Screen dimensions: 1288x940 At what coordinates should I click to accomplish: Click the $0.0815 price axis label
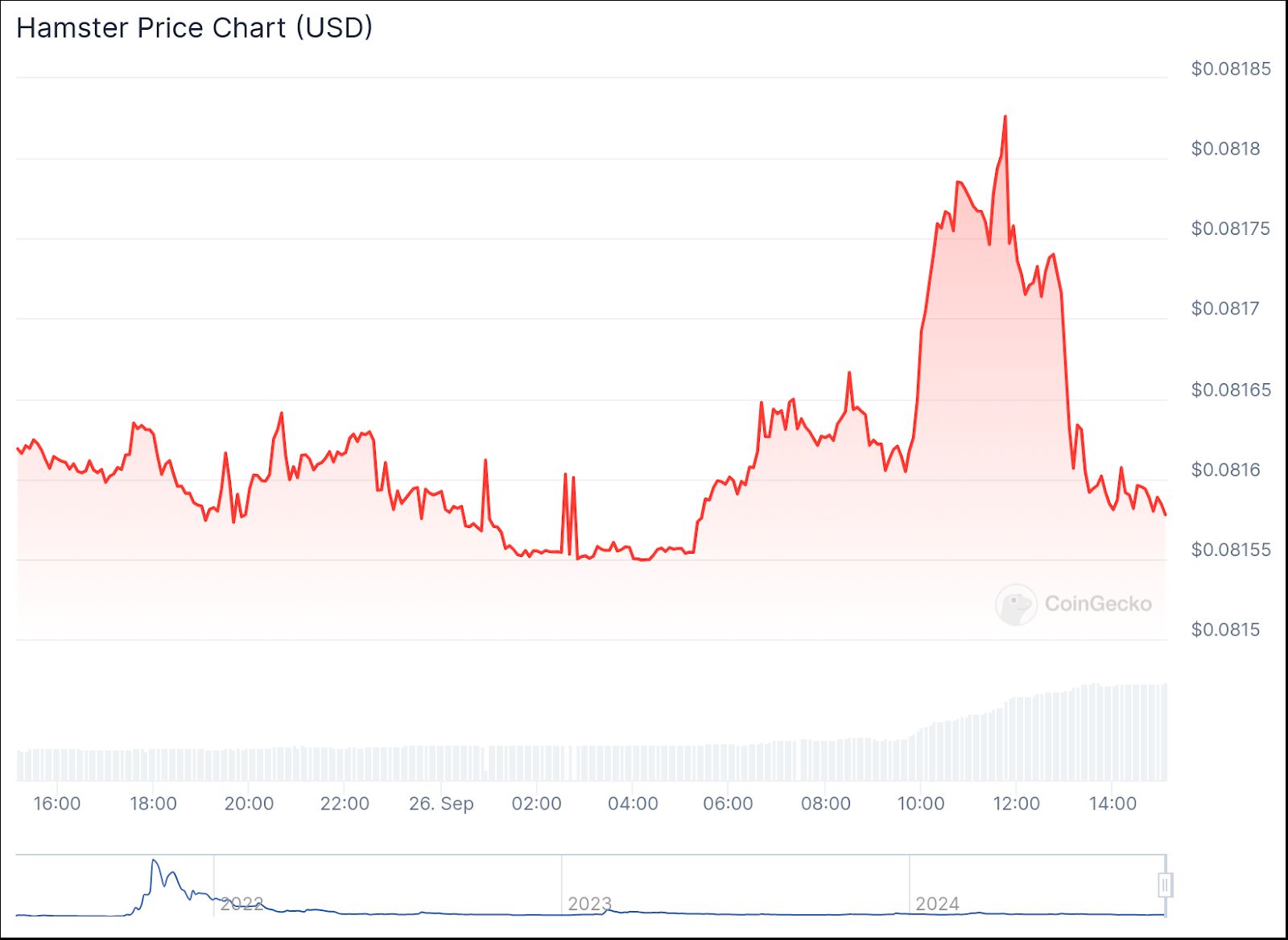pos(1225,629)
